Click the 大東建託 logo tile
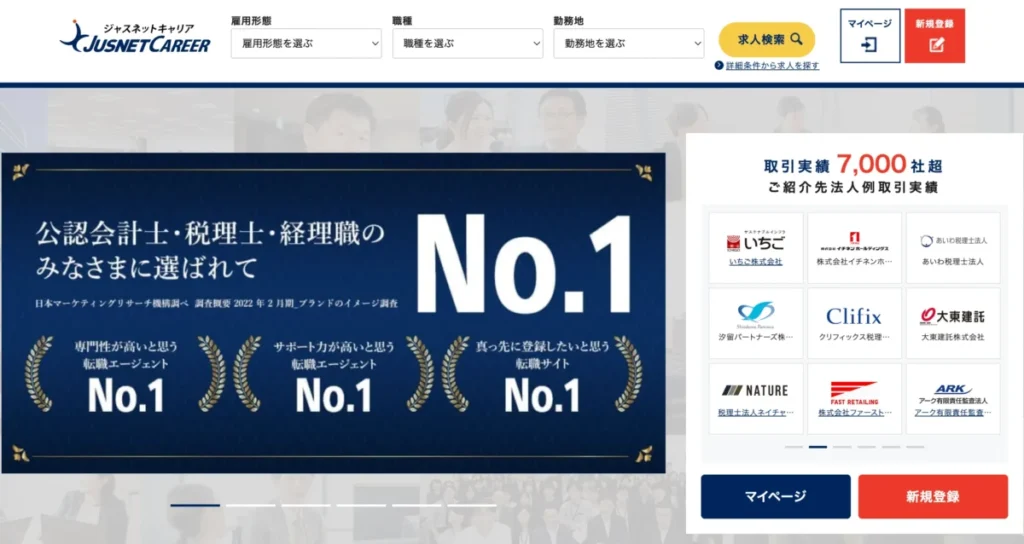Screen dimensions: 1024x544 coord(953,323)
